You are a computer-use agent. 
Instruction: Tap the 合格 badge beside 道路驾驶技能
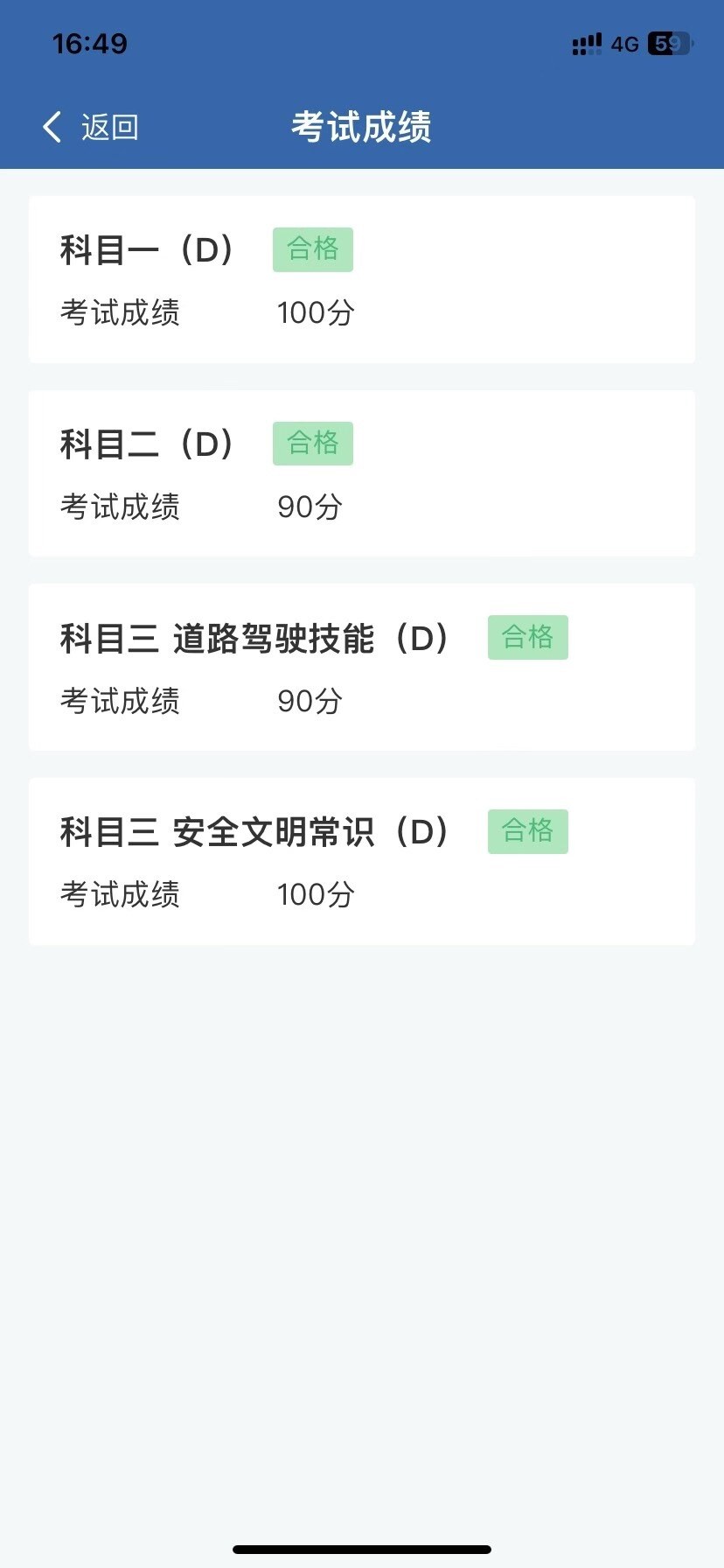coord(528,637)
